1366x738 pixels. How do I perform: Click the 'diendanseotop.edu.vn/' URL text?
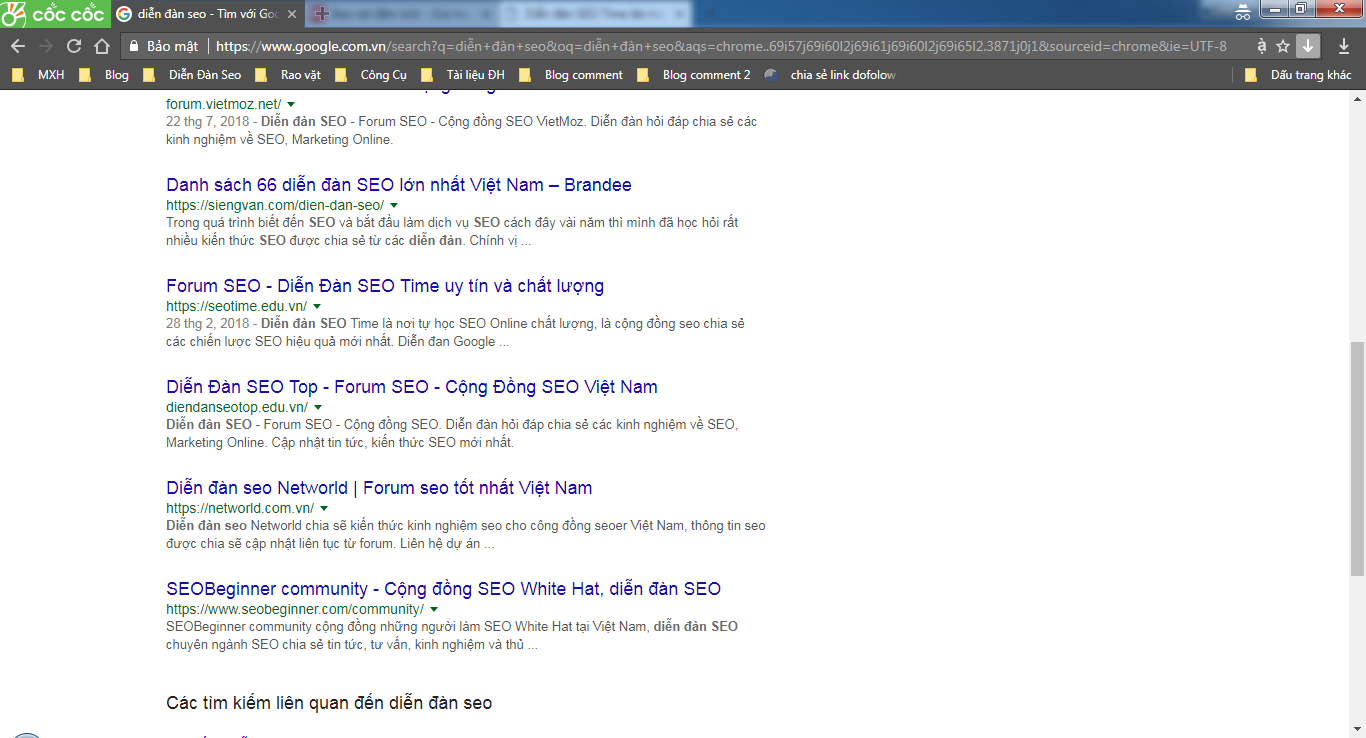pyautogui.click(x=237, y=407)
